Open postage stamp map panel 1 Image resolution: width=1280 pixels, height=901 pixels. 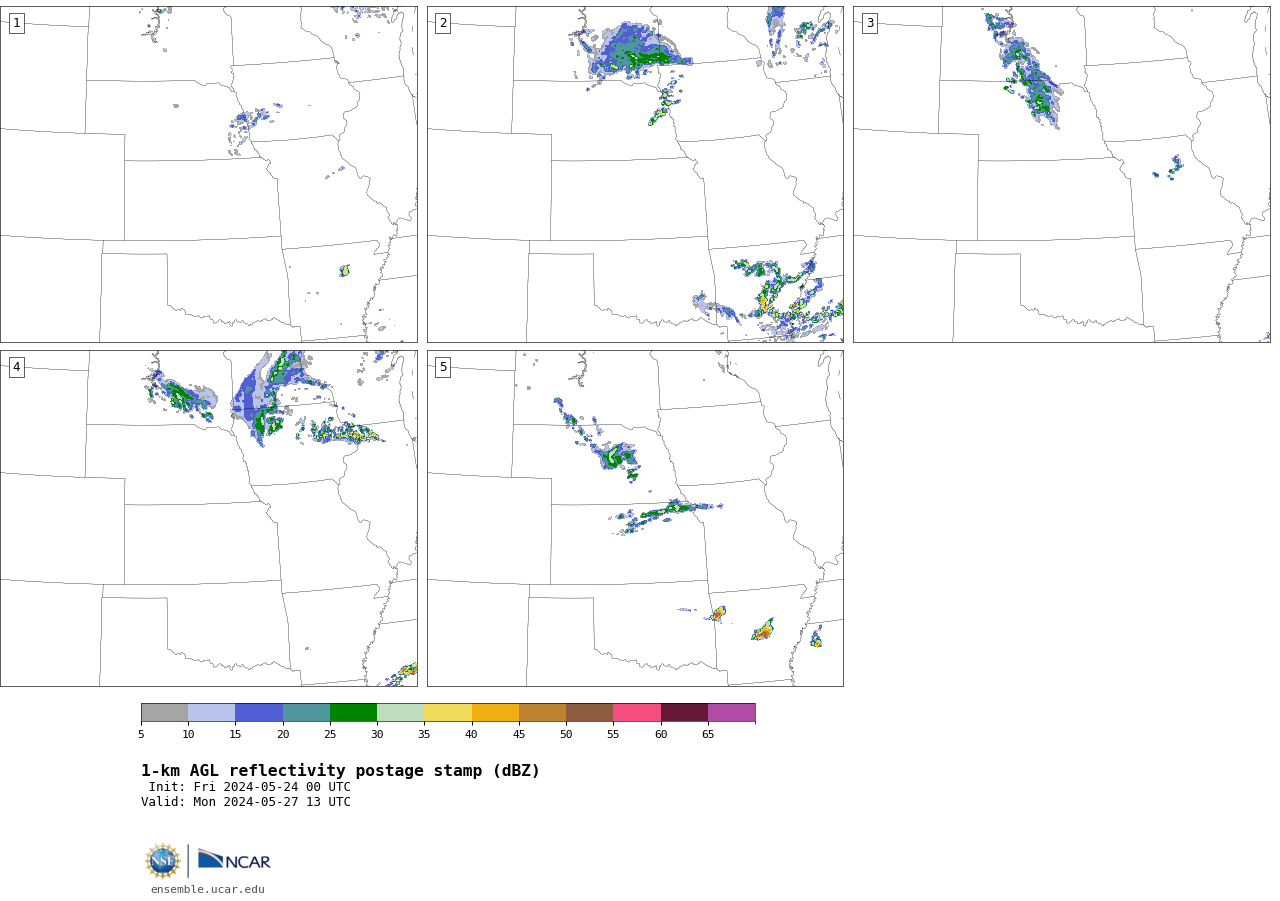(x=209, y=174)
